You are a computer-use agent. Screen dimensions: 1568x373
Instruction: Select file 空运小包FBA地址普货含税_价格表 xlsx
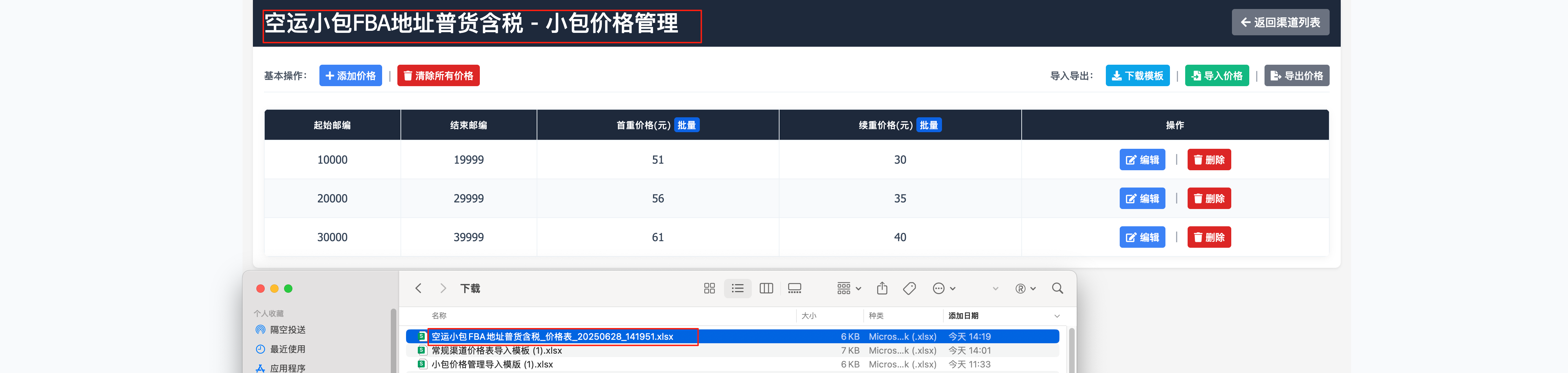(x=732, y=337)
